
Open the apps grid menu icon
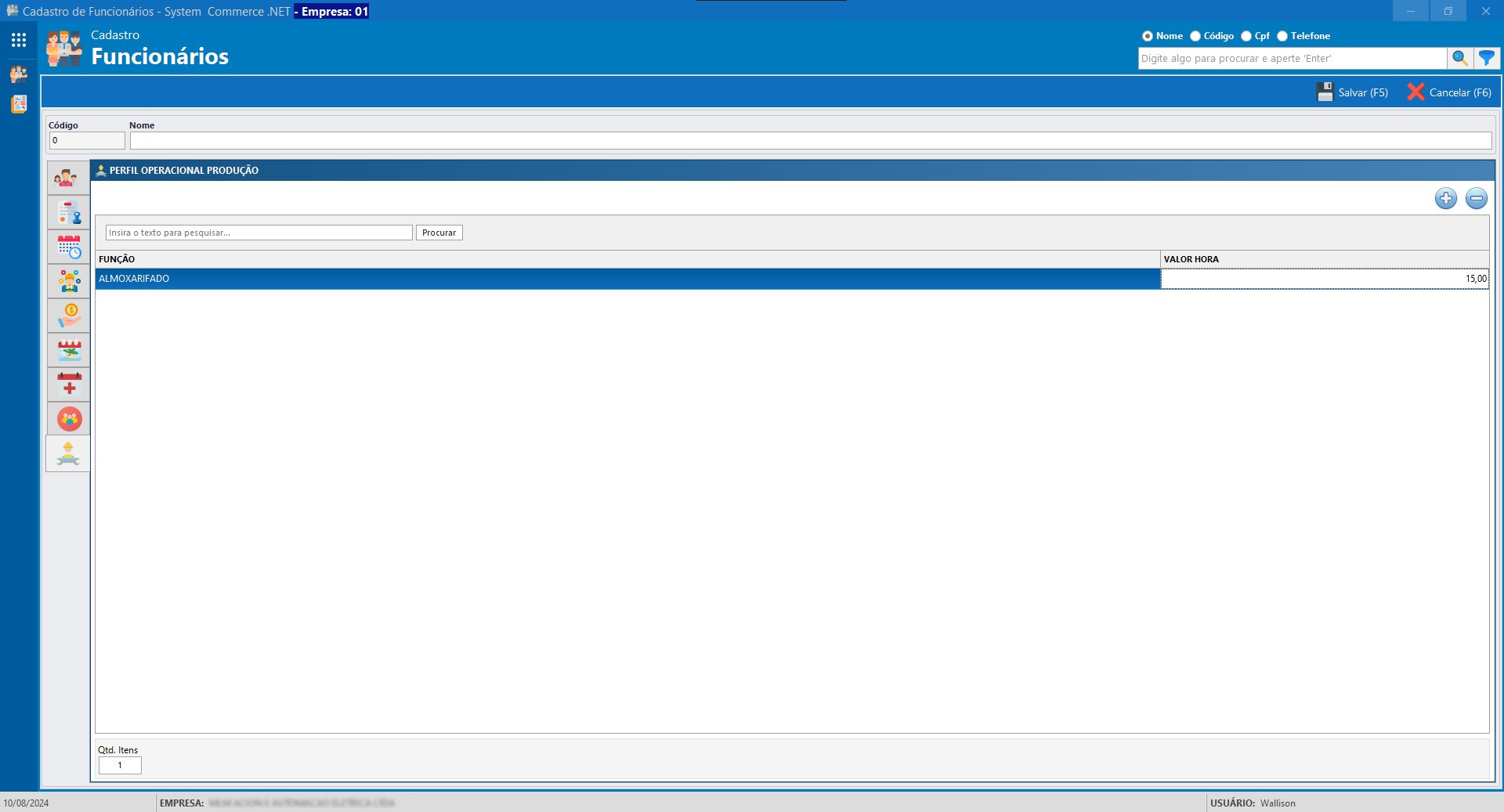pyautogui.click(x=19, y=40)
